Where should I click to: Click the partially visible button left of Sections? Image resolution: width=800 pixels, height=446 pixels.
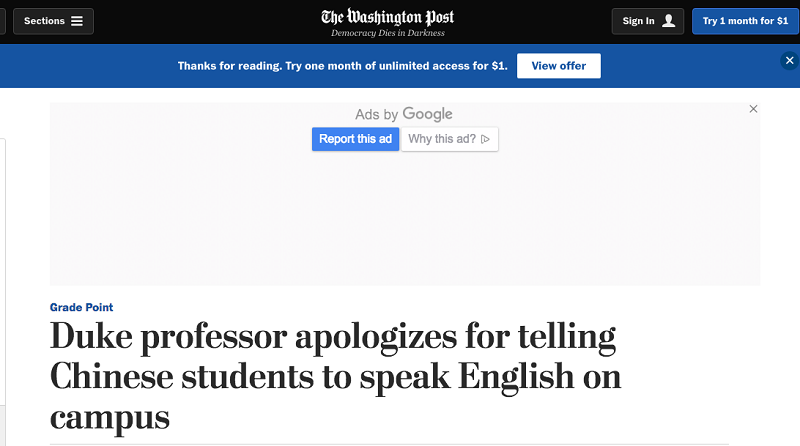[x=2, y=21]
